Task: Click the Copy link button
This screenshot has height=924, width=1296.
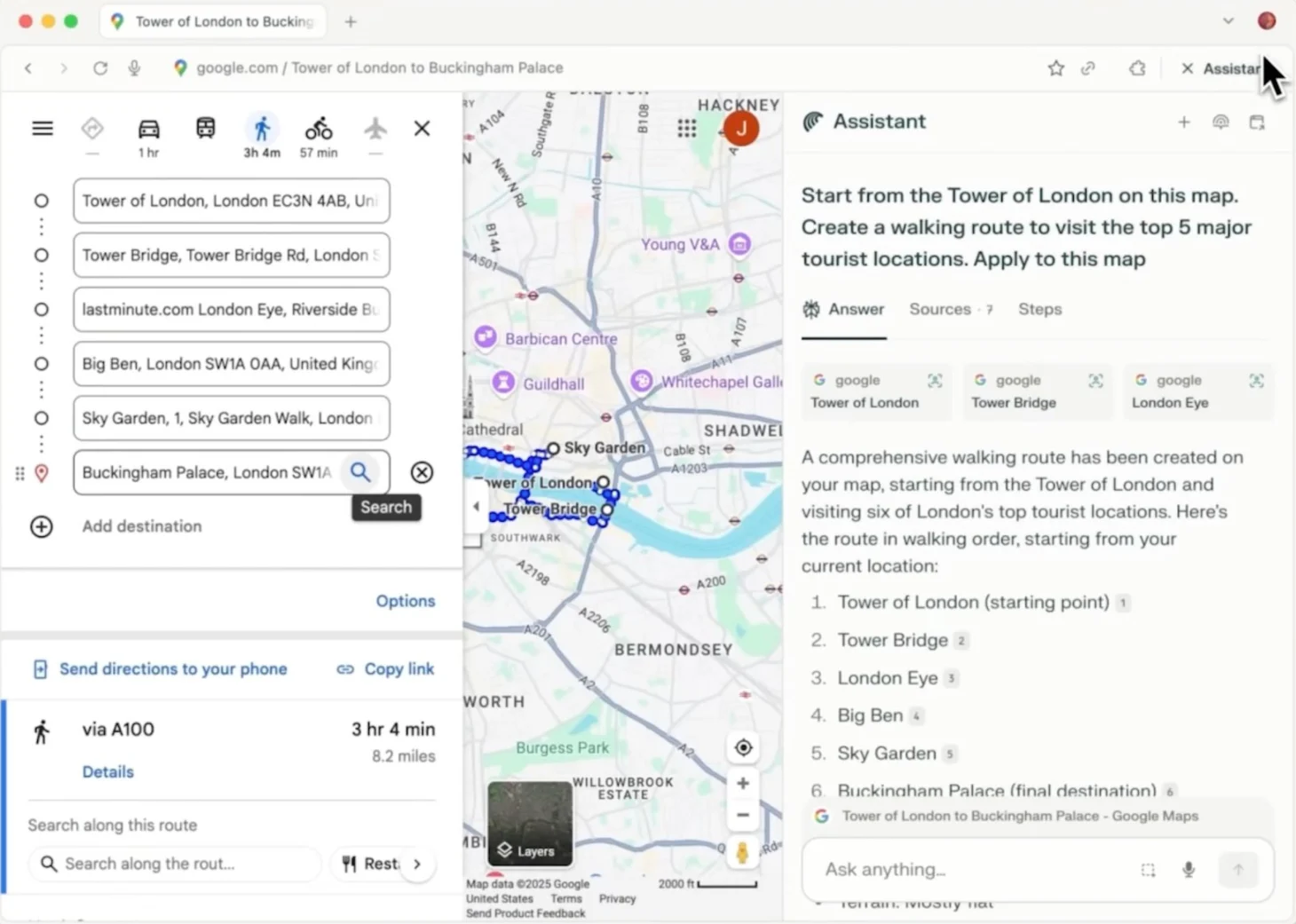Action: [x=385, y=669]
